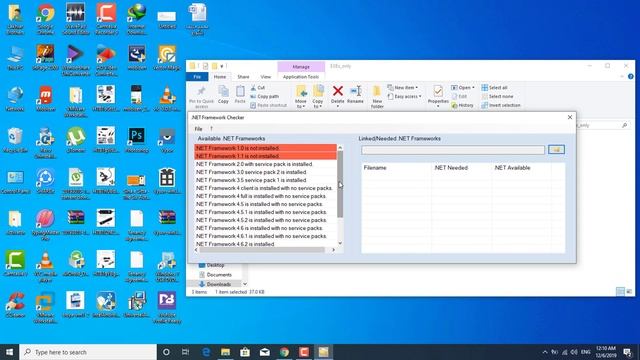Switch to View tab in File Explorer
Image resolution: width=640 pixels, height=360 pixels.
coord(266,77)
